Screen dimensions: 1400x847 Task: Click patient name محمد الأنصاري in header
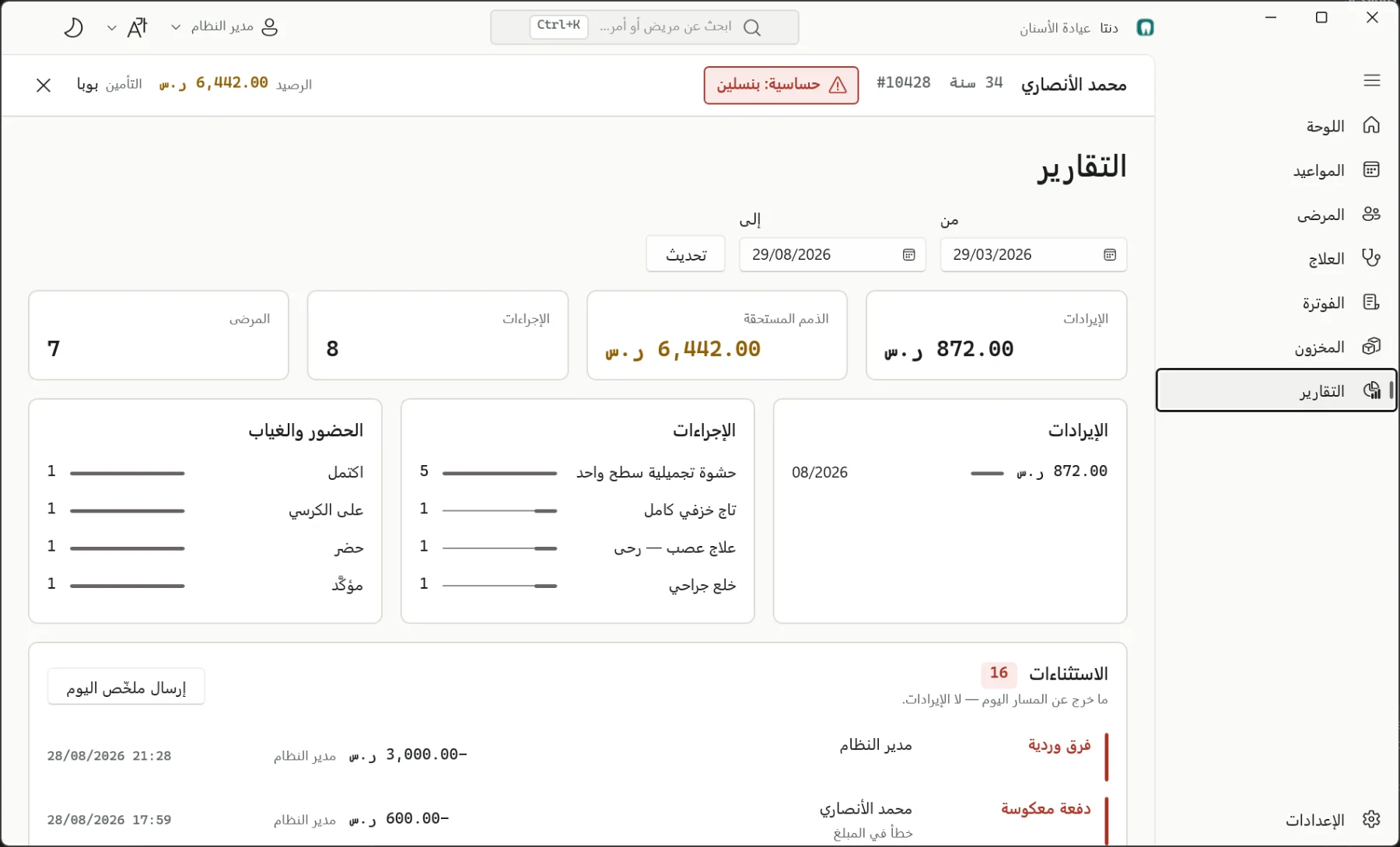click(1073, 85)
